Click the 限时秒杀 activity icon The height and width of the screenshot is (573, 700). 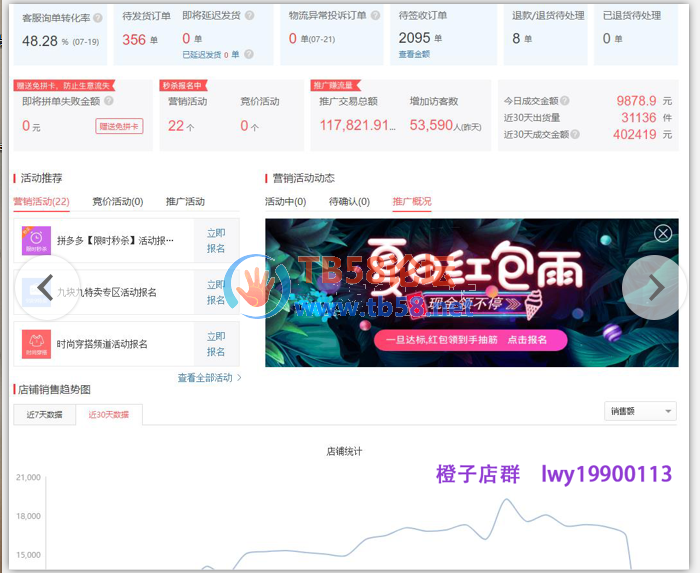37,240
